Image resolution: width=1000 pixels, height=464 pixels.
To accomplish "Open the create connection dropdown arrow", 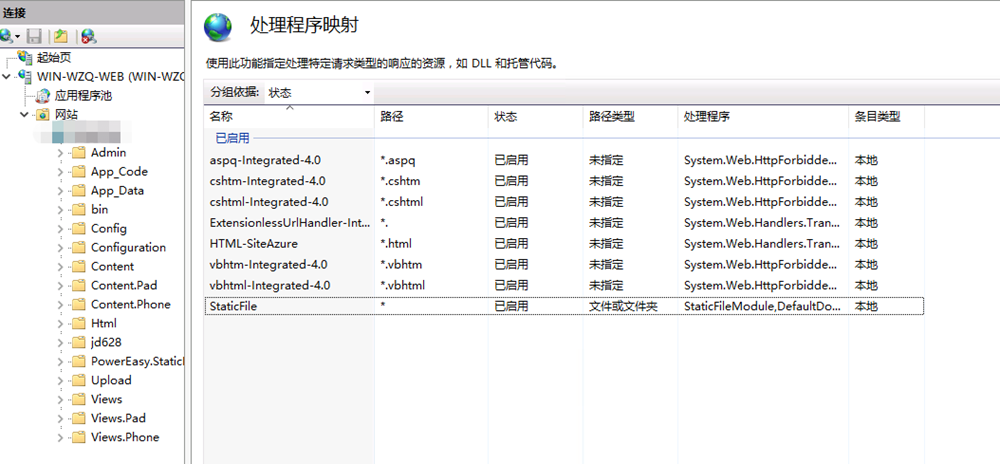I will [17, 37].
